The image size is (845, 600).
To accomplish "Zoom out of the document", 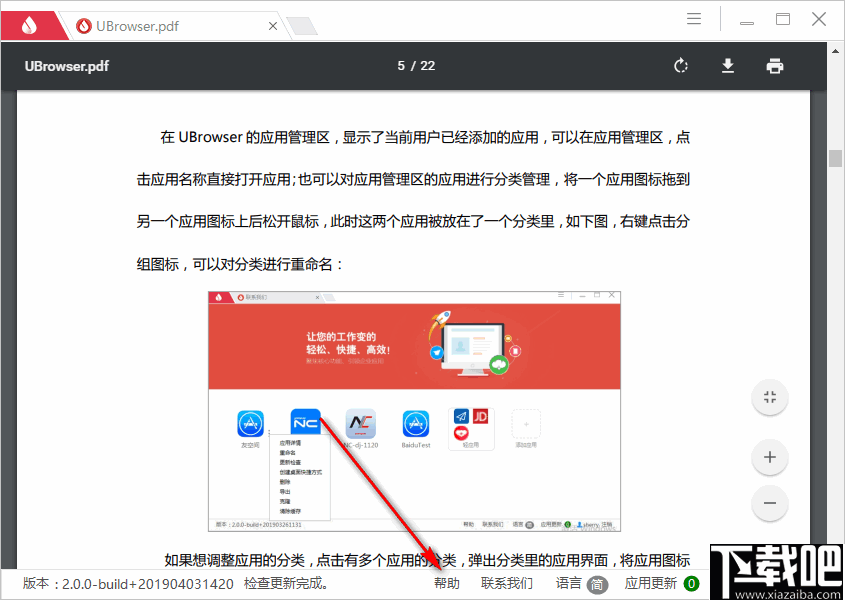I will pos(769,503).
